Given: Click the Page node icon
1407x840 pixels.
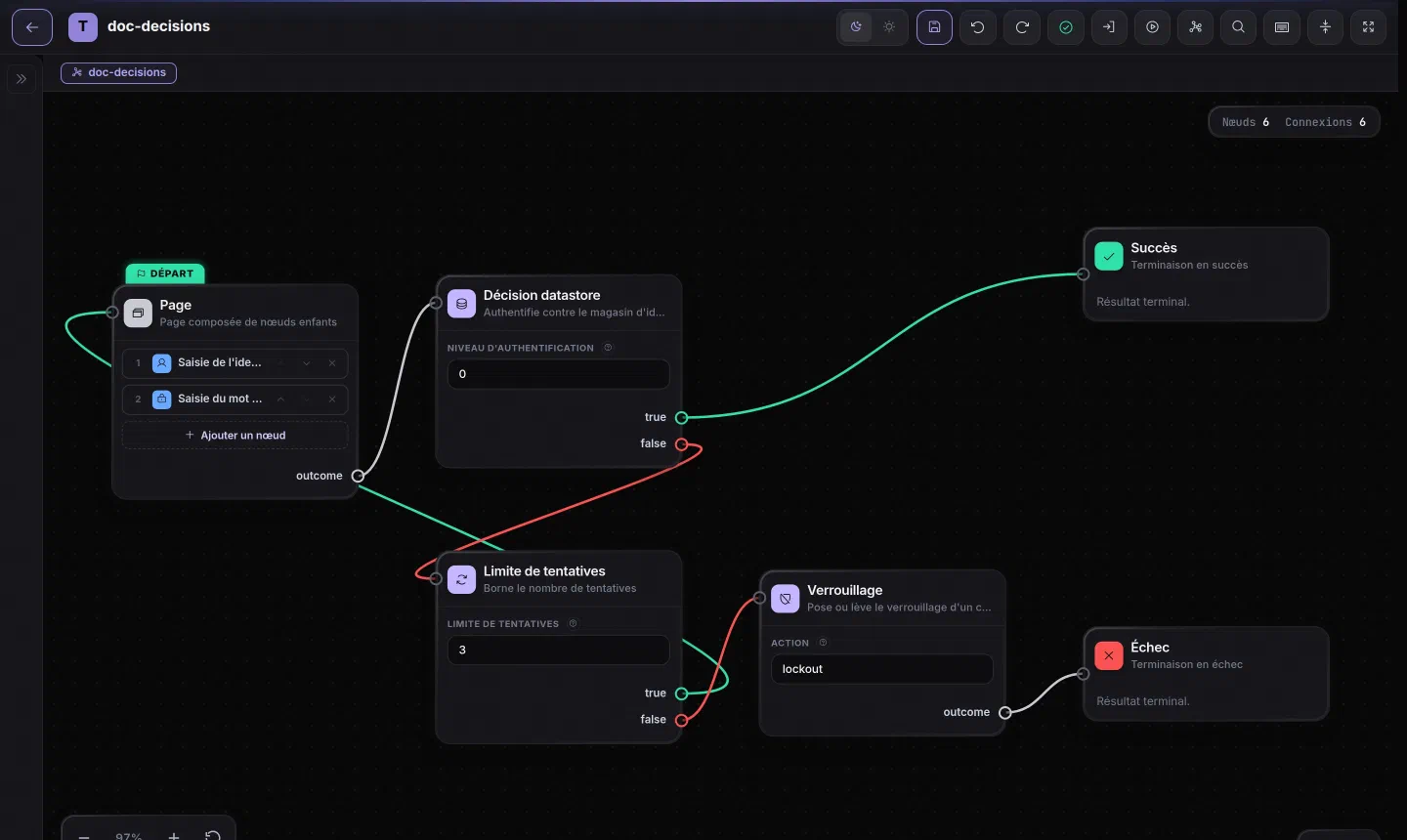Looking at the screenshot, I should coord(138,313).
